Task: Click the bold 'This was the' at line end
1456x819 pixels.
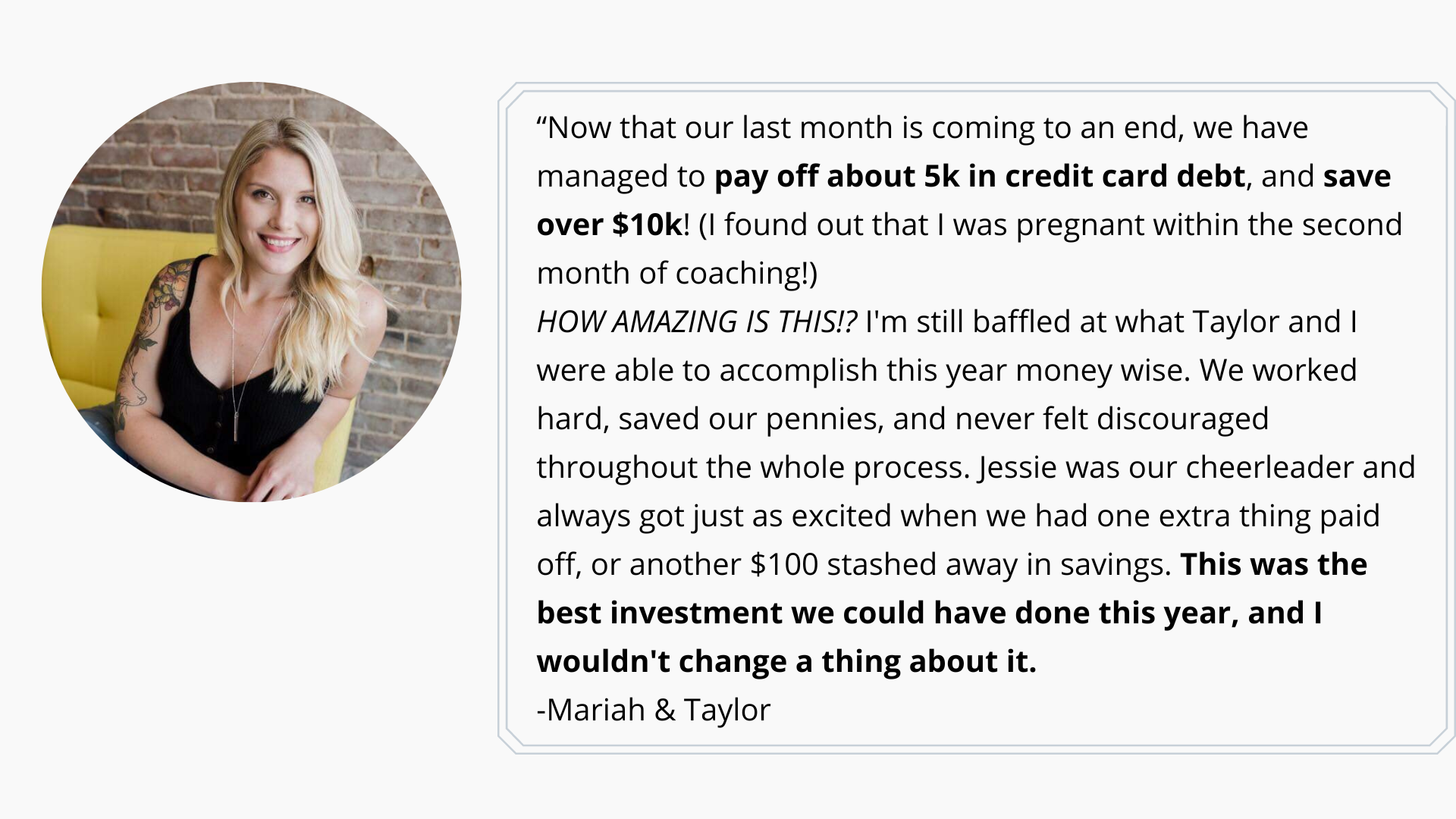Action: pyautogui.click(x=1273, y=565)
